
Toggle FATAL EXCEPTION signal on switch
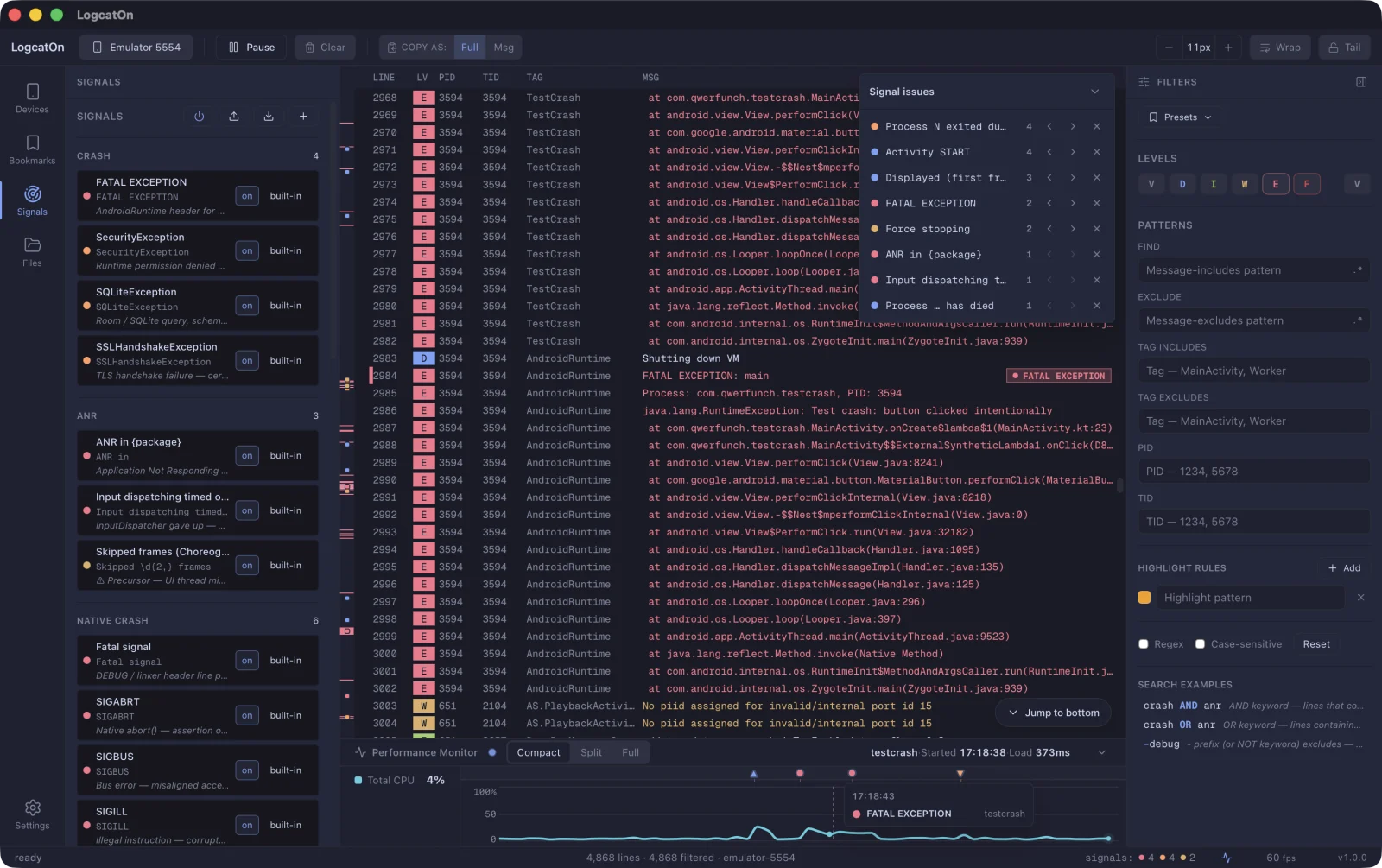[247, 196]
